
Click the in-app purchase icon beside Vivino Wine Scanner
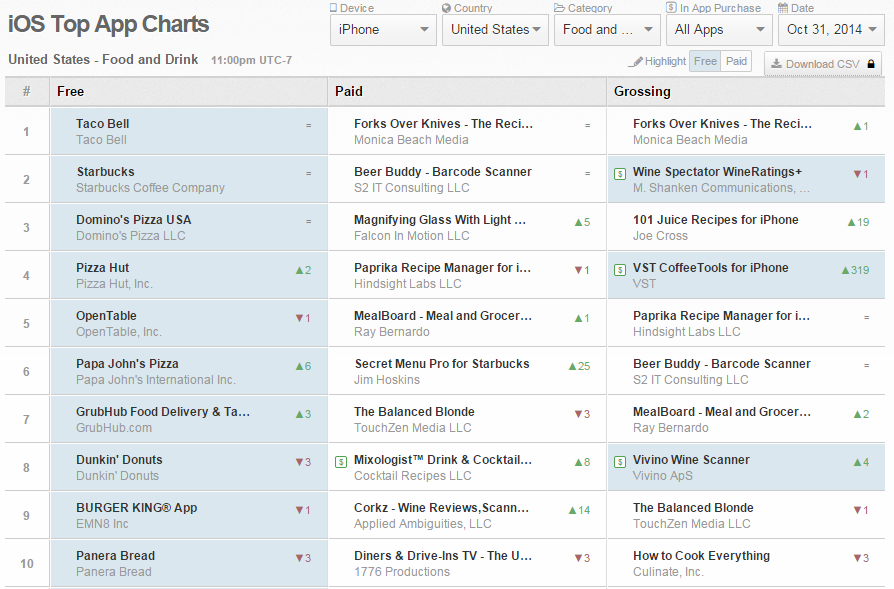click(620, 461)
